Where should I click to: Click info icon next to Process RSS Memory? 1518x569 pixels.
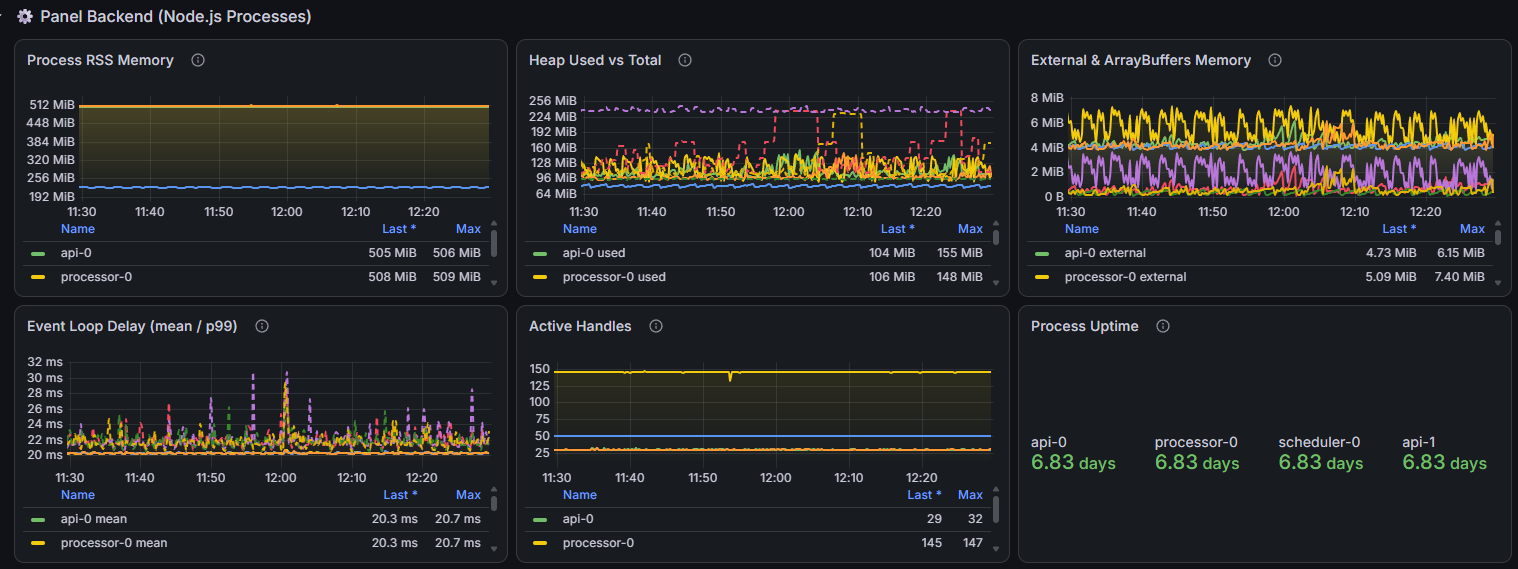click(198, 60)
